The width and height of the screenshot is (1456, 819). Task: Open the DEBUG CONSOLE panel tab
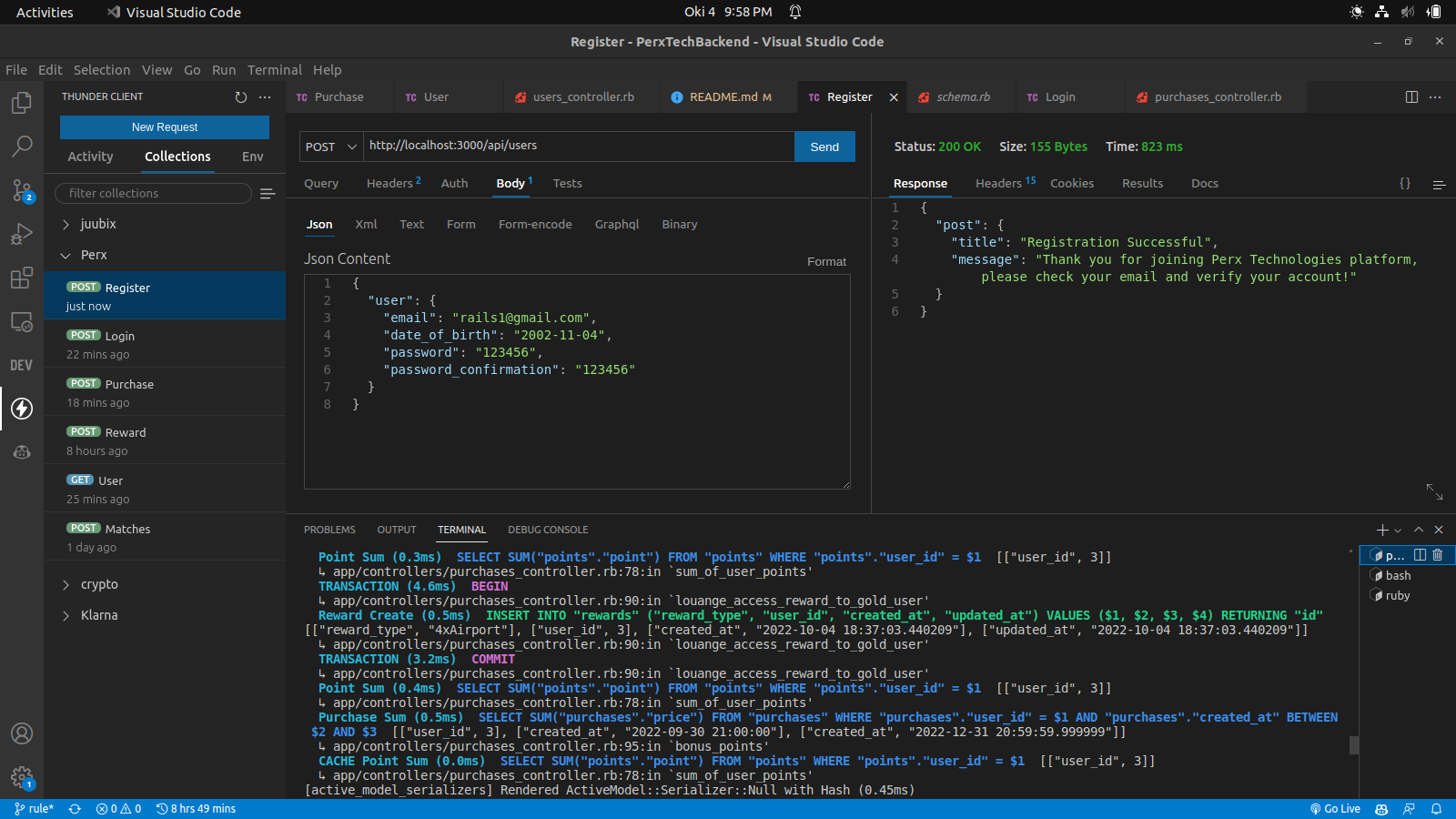[x=548, y=530]
